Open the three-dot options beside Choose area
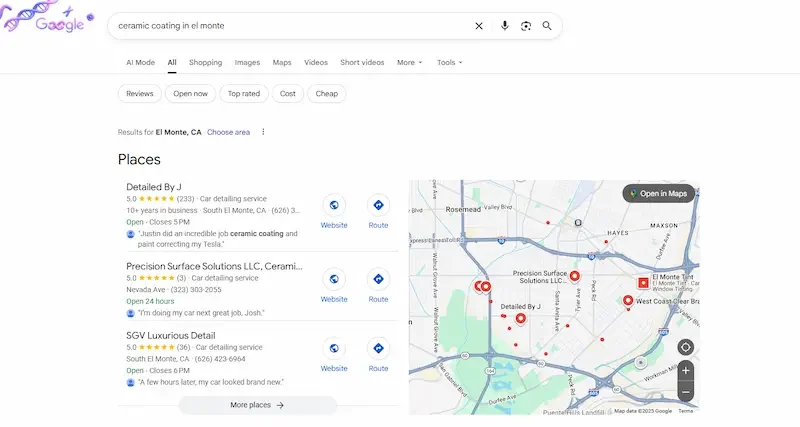The height and width of the screenshot is (427, 800). 263,132
